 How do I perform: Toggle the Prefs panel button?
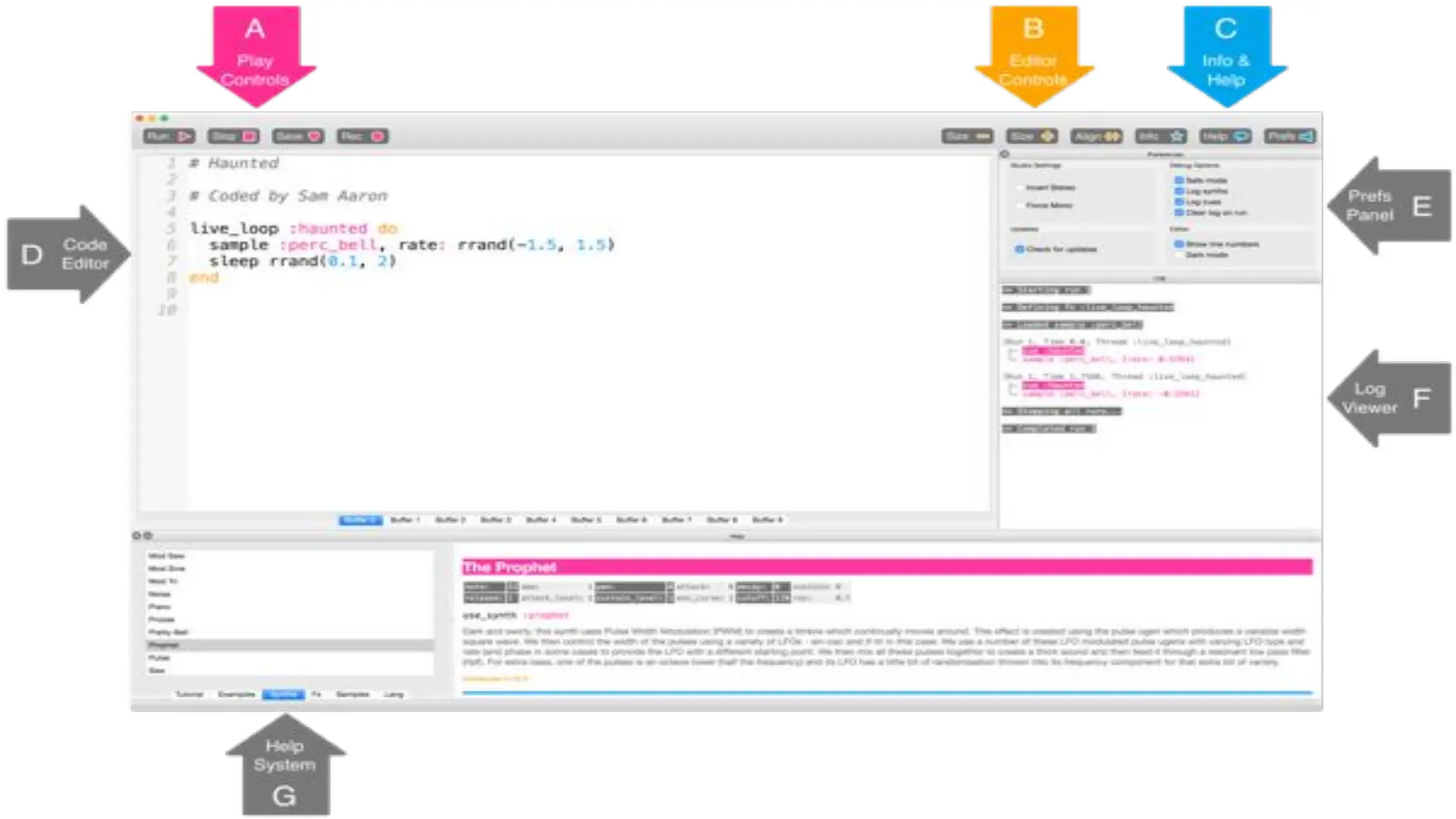pos(1290,136)
